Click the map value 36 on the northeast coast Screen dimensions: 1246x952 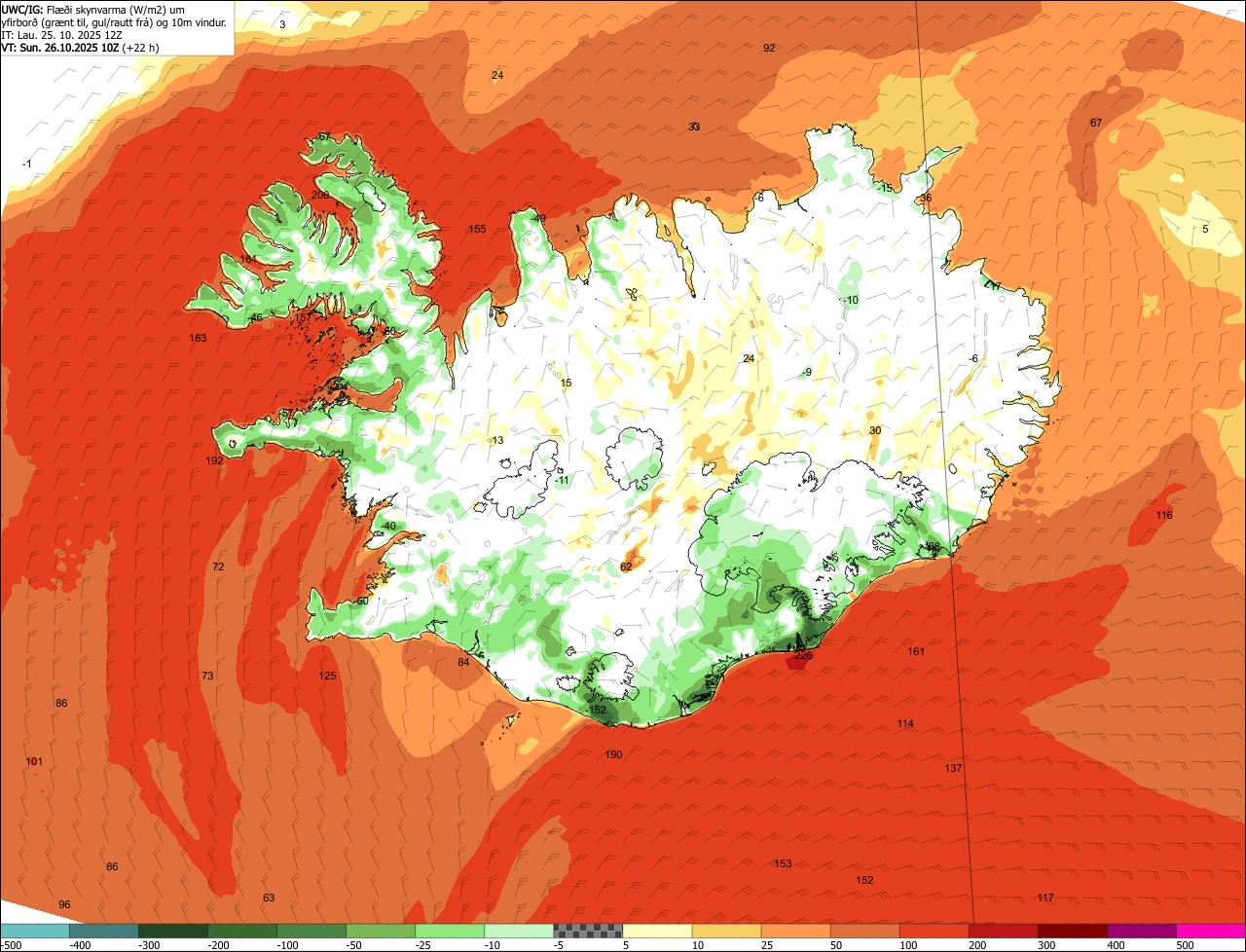coord(926,198)
